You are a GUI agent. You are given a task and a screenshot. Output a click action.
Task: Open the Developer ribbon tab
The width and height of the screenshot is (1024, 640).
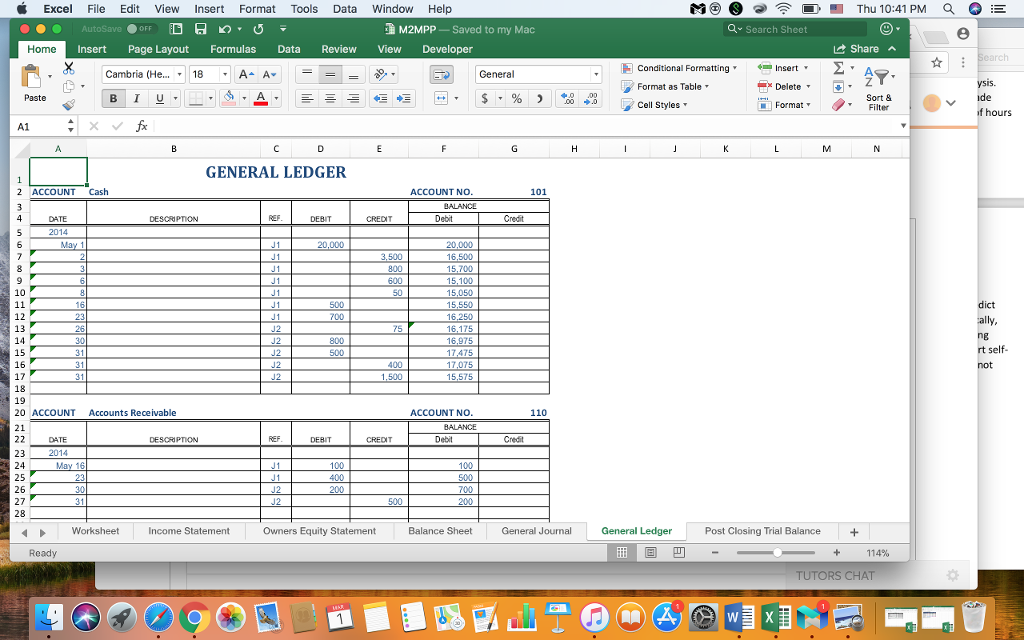tap(447, 49)
